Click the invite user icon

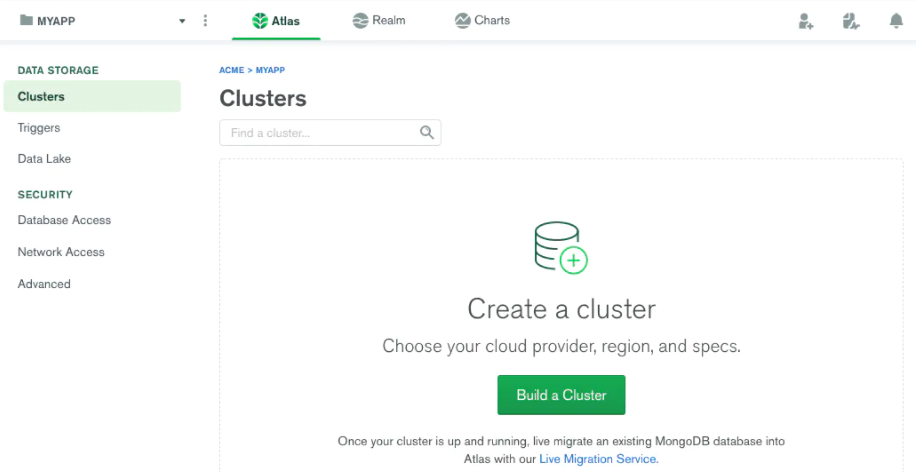[806, 21]
